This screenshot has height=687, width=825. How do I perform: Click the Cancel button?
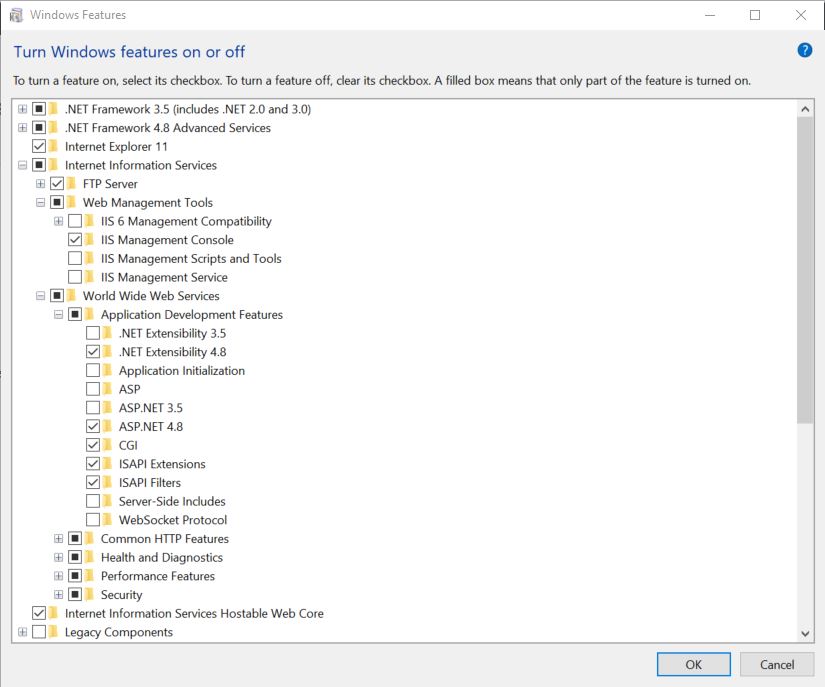point(776,664)
